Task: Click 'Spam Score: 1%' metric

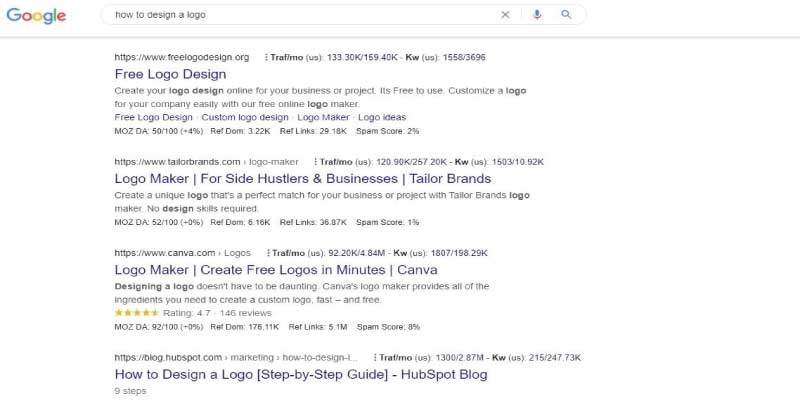Action: pyautogui.click(x=388, y=222)
